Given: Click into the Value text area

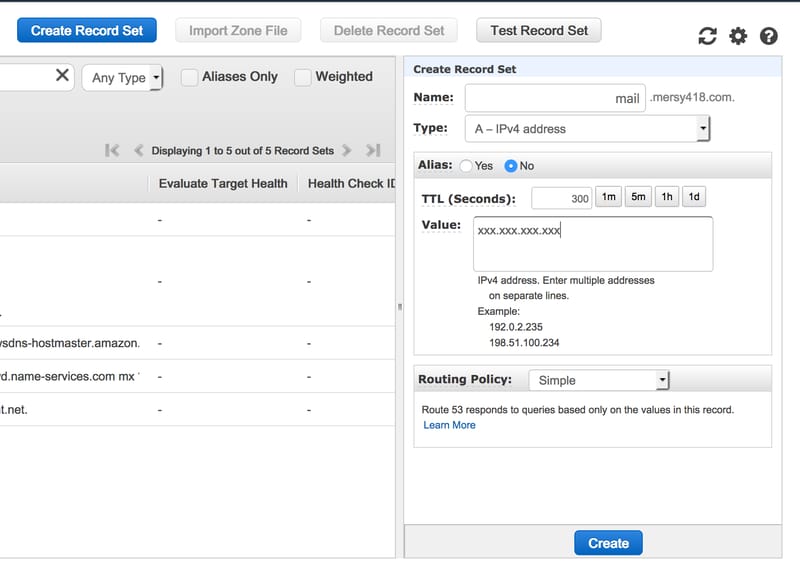Looking at the screenshot, I should (x=592, y=244).
